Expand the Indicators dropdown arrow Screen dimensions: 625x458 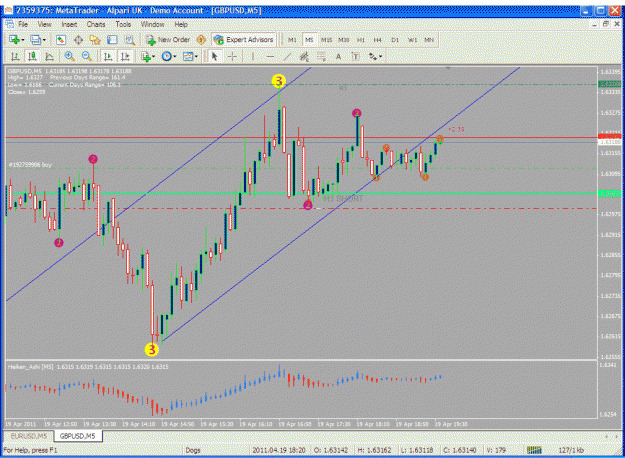(x=153, y=57)
